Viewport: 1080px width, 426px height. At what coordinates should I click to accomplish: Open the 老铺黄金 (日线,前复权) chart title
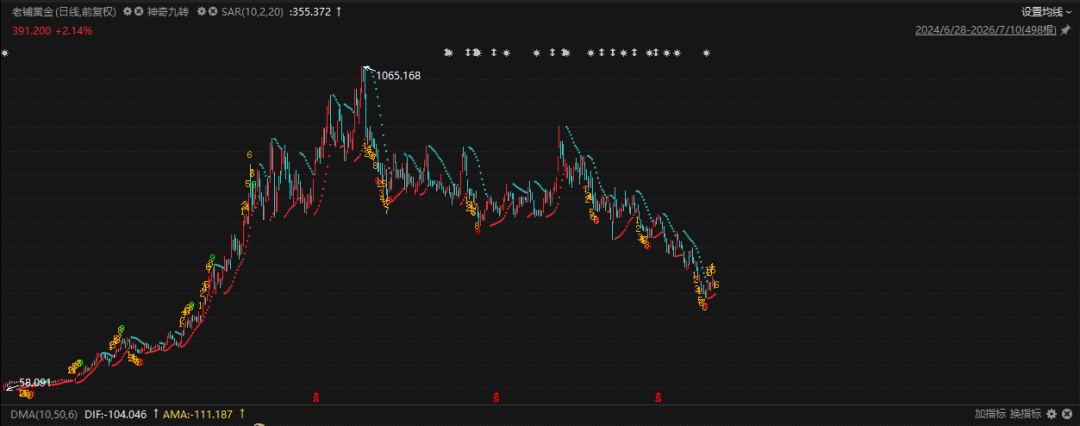click(64, 12)
